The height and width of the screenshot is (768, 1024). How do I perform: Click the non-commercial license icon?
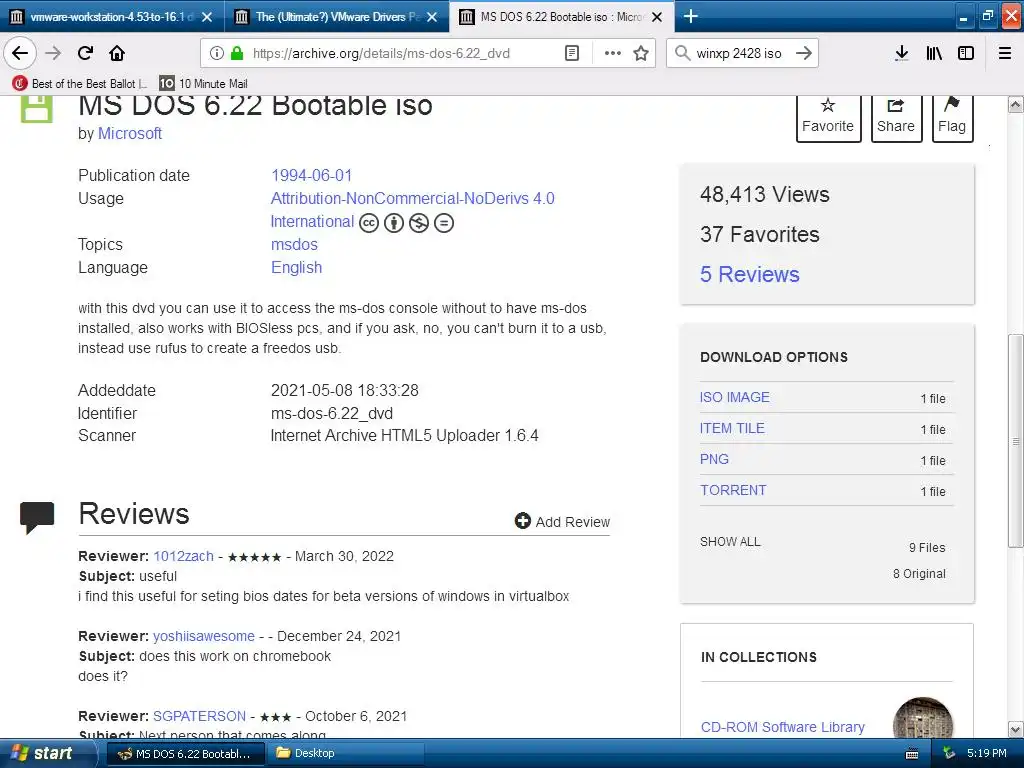(x=419, y=223)
